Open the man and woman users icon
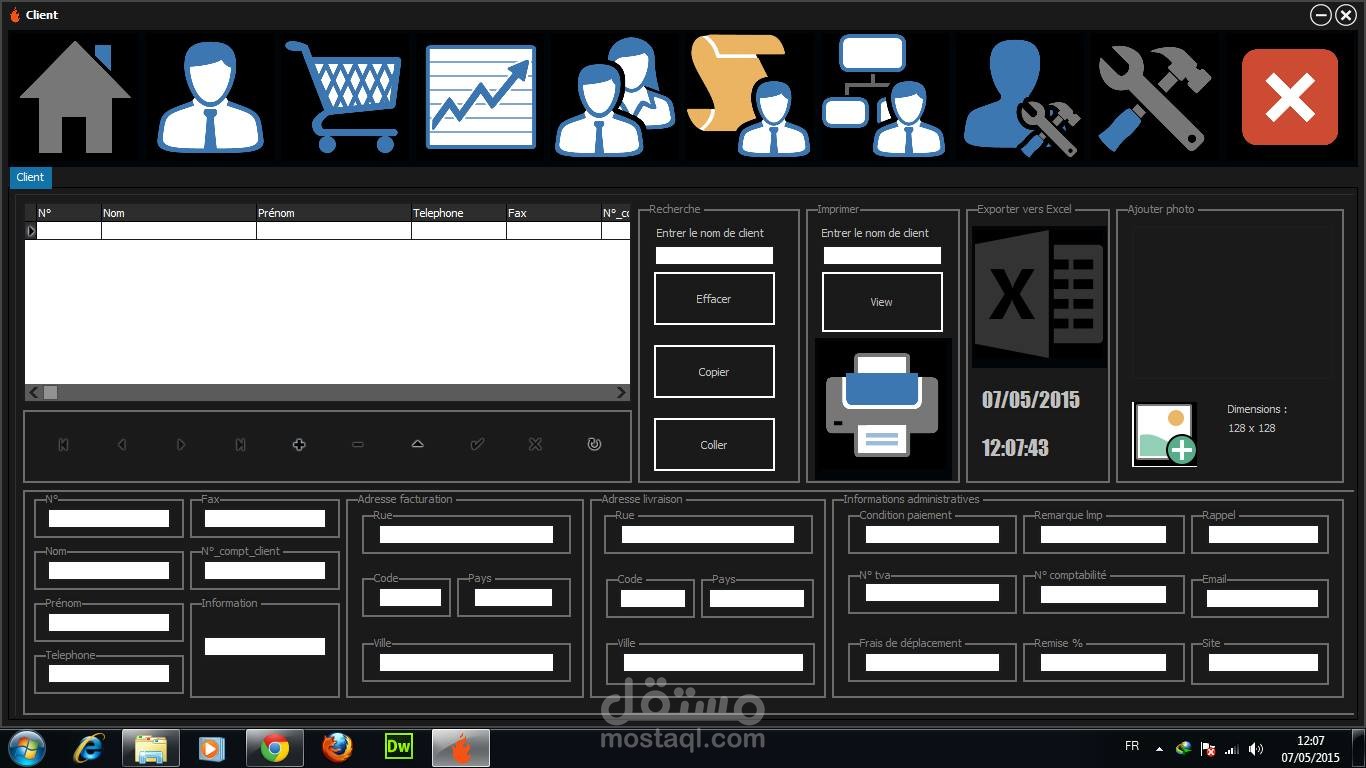 615,97
